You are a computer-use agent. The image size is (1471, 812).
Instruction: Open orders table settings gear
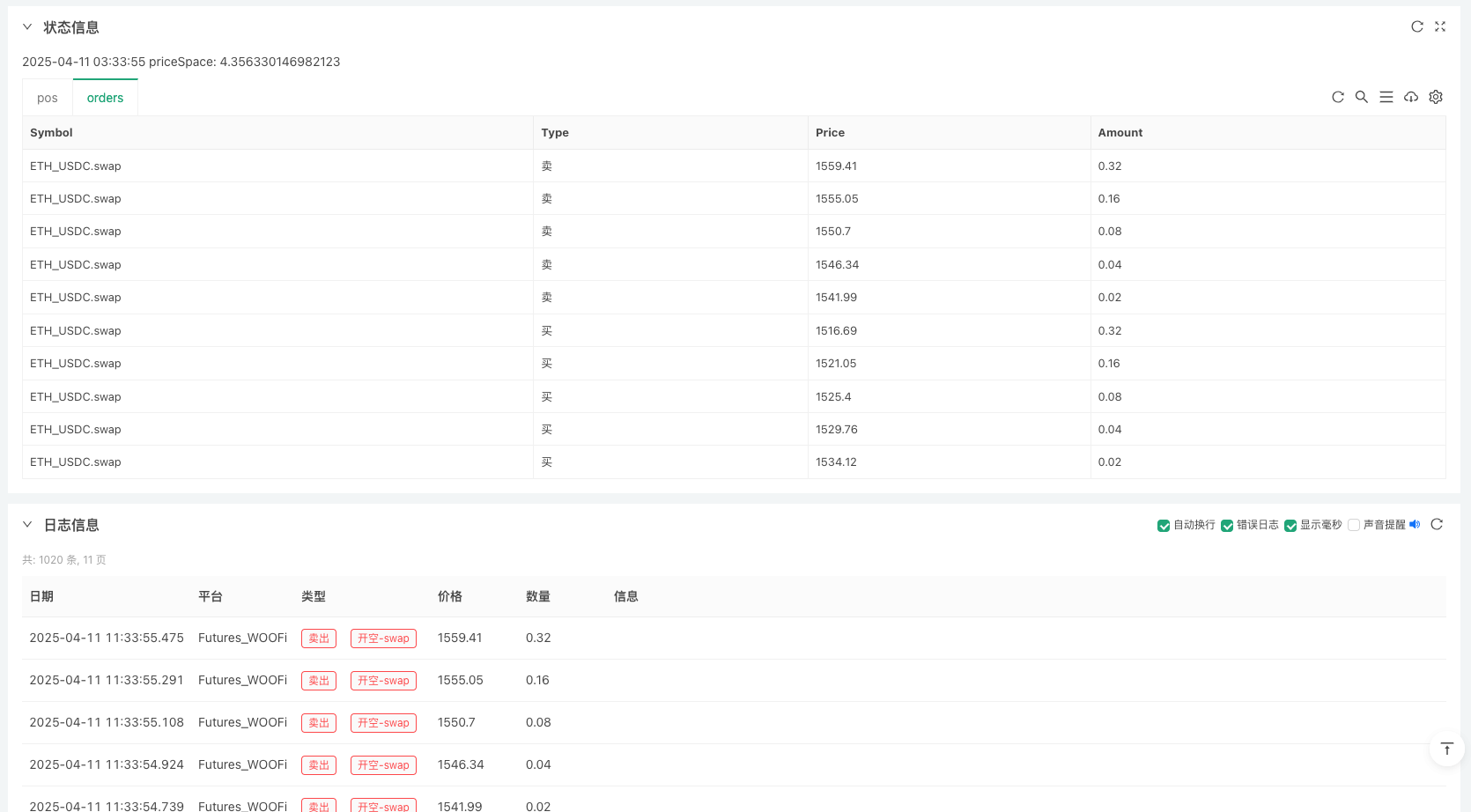(1436, 97)
